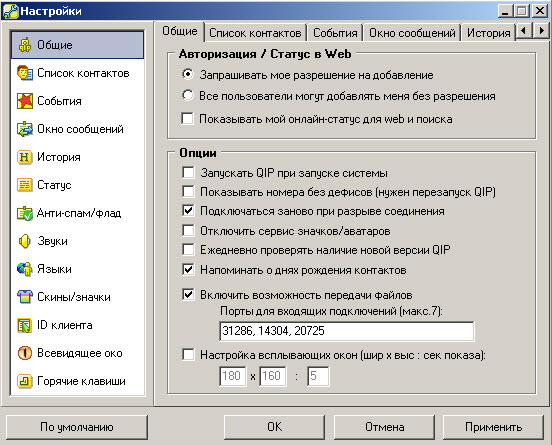The height and width of the screenshot is (445, 552).
Task: Disable Включить возможность передачи файлов
Action: point(188,294)
